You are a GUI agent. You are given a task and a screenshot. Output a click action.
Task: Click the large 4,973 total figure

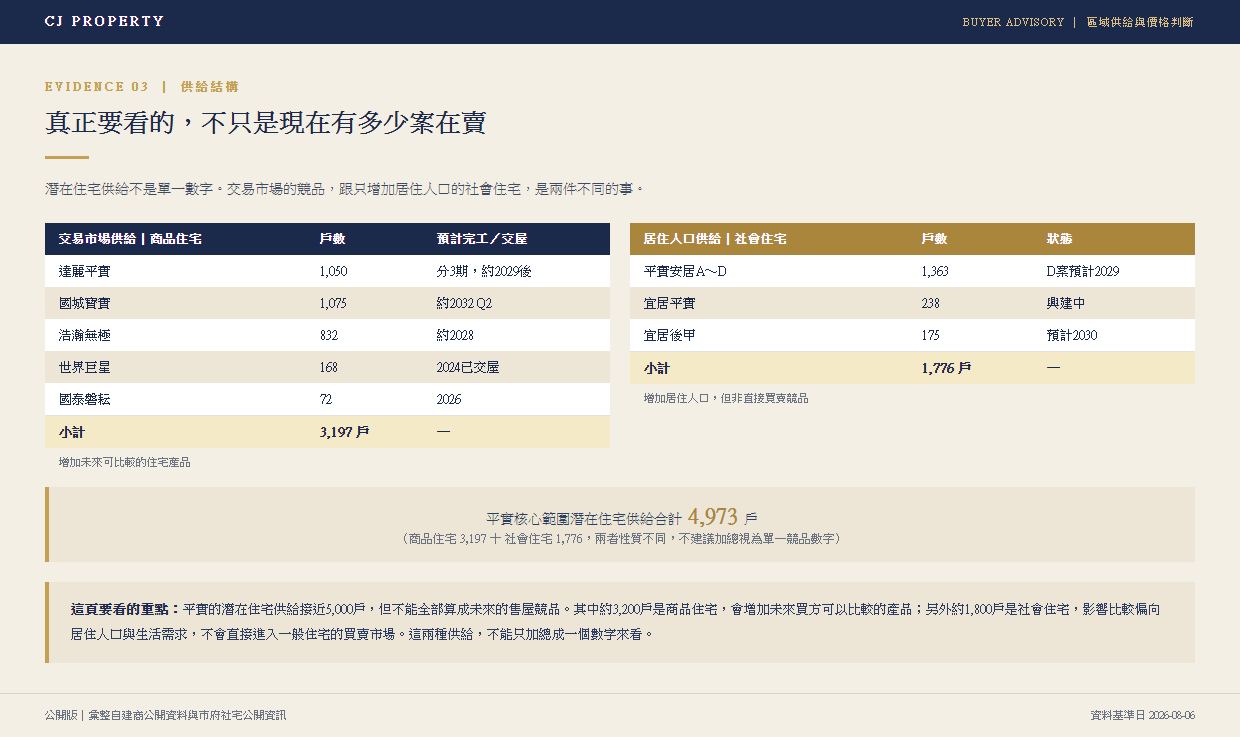(x=713, y=517)
